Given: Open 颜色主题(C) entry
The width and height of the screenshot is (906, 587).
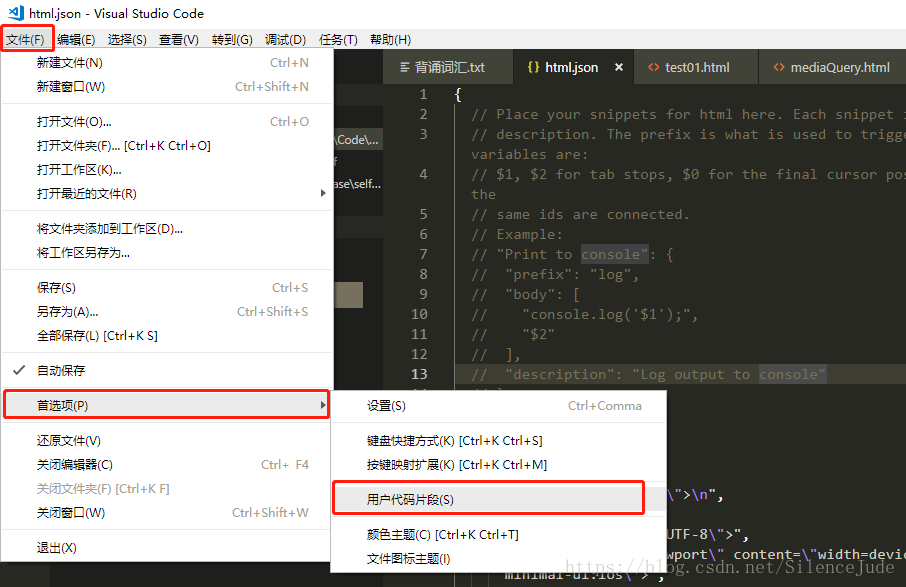Looking at the screenshot, I should tap(499, 535).
